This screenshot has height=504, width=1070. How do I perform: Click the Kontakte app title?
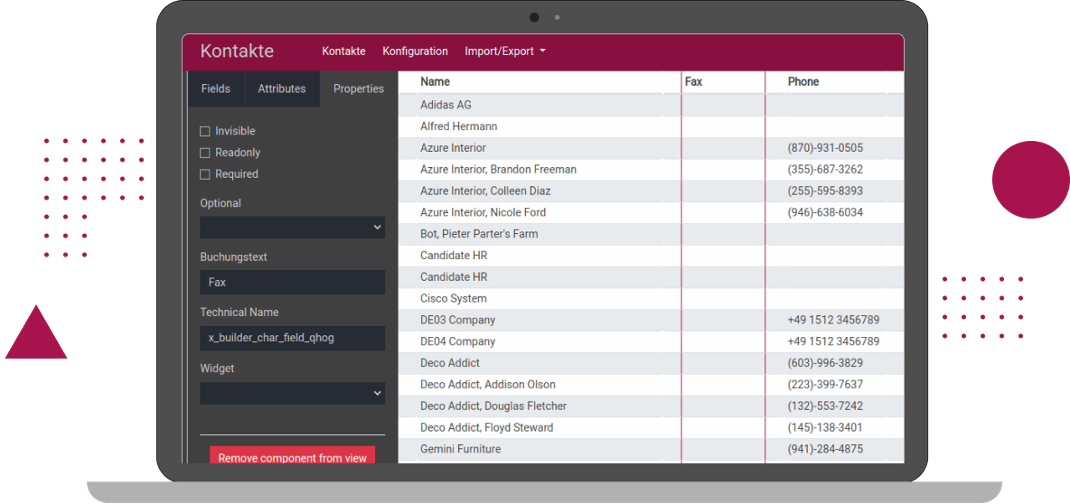[x=237, y=51]
